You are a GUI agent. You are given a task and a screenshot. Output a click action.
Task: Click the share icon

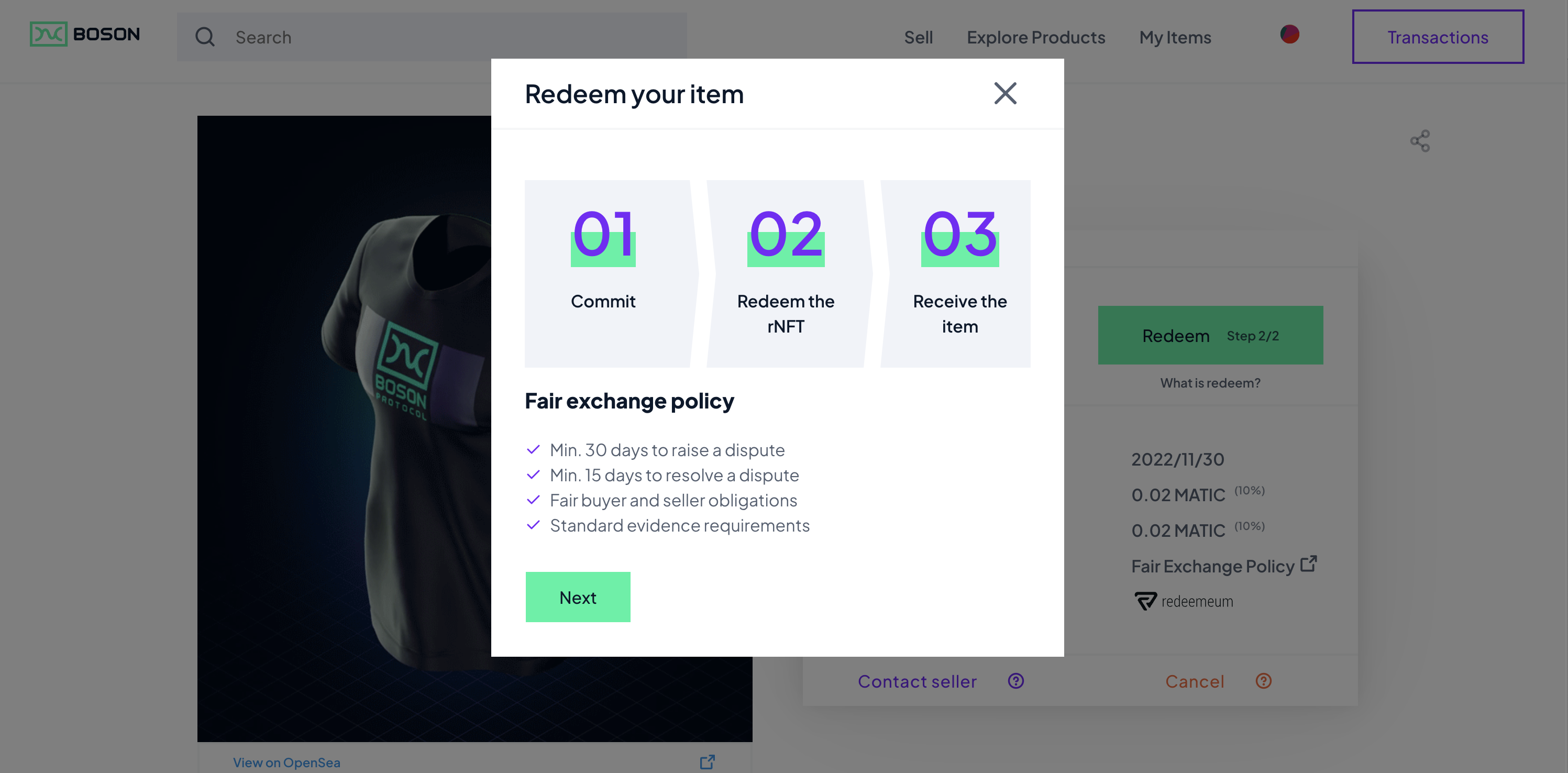point(1419,141)
